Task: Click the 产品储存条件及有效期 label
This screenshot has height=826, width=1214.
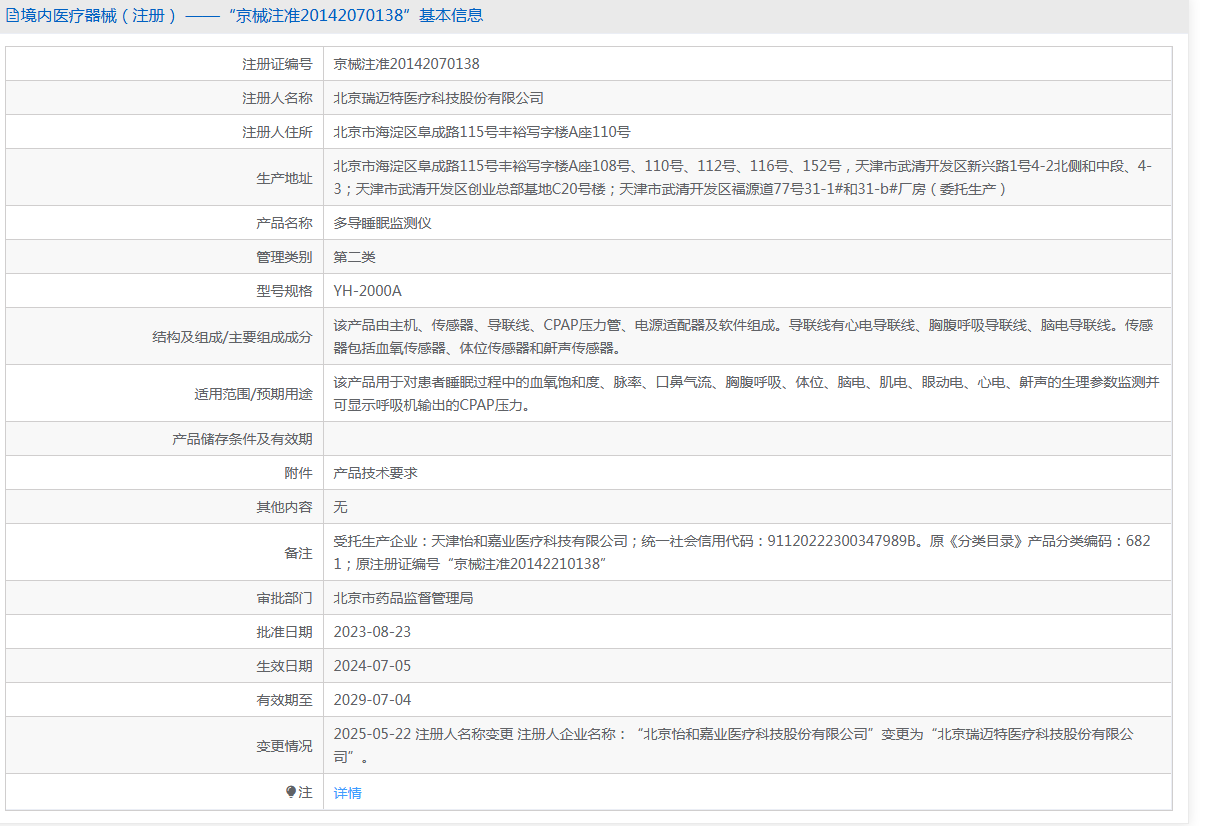Action: tap(242, 439)
